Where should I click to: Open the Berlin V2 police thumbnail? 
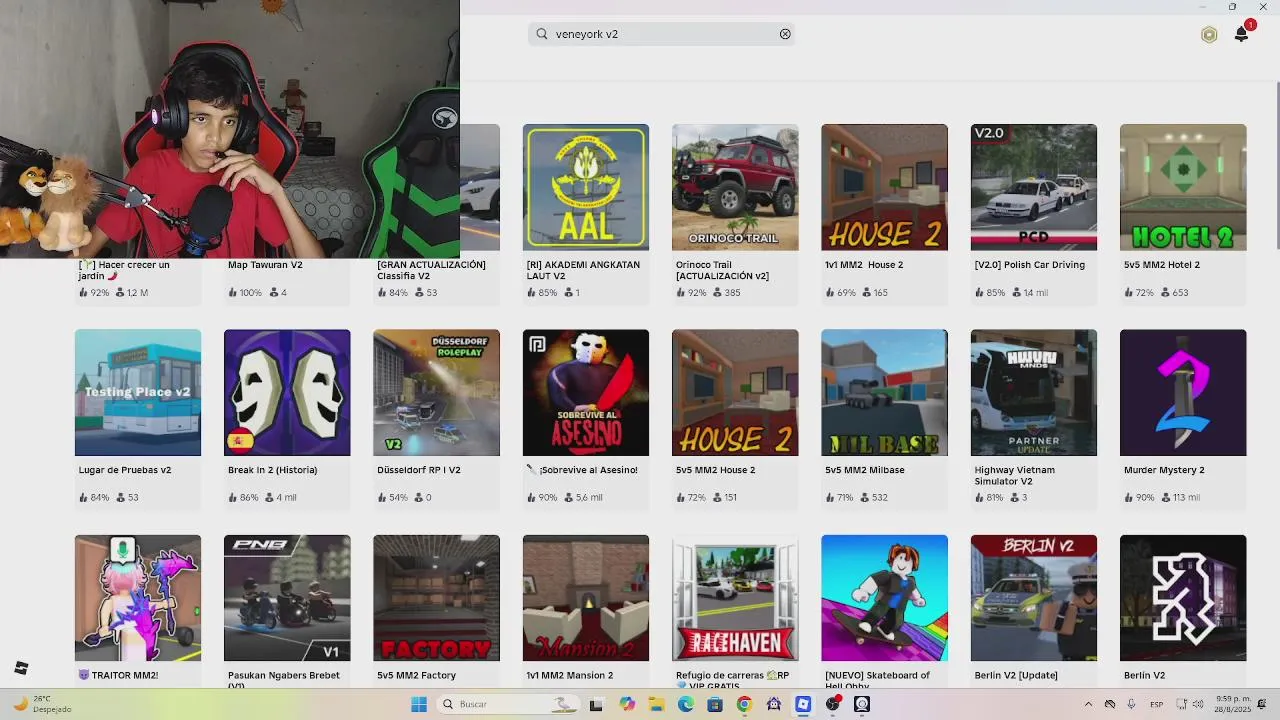pos(1033,598)
